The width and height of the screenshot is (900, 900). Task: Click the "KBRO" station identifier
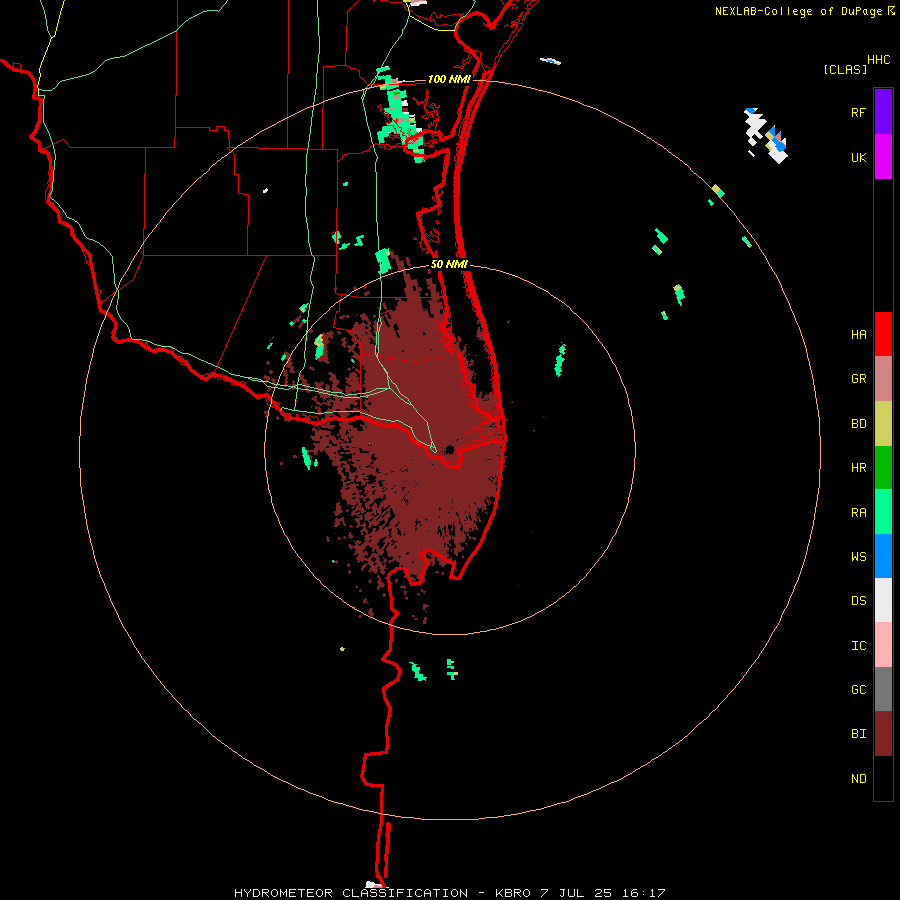[513, 893]
